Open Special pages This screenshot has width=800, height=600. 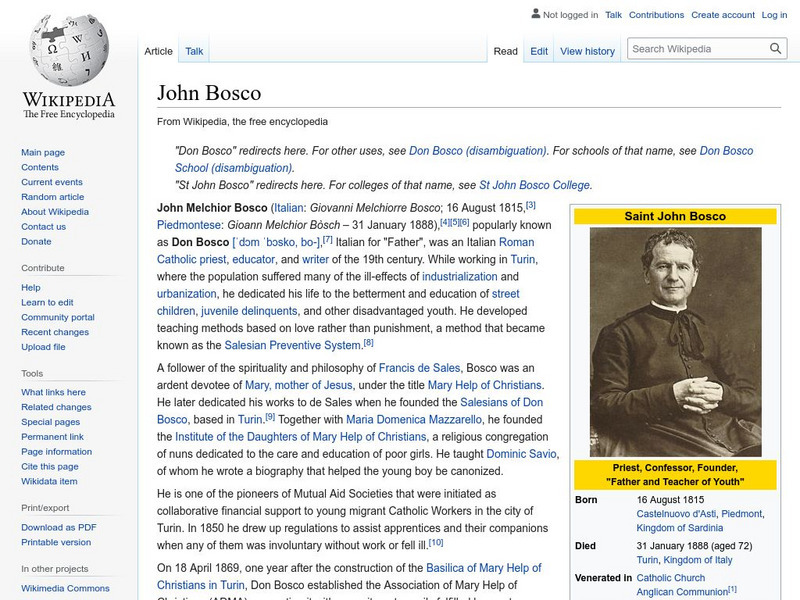coord(51,421)
